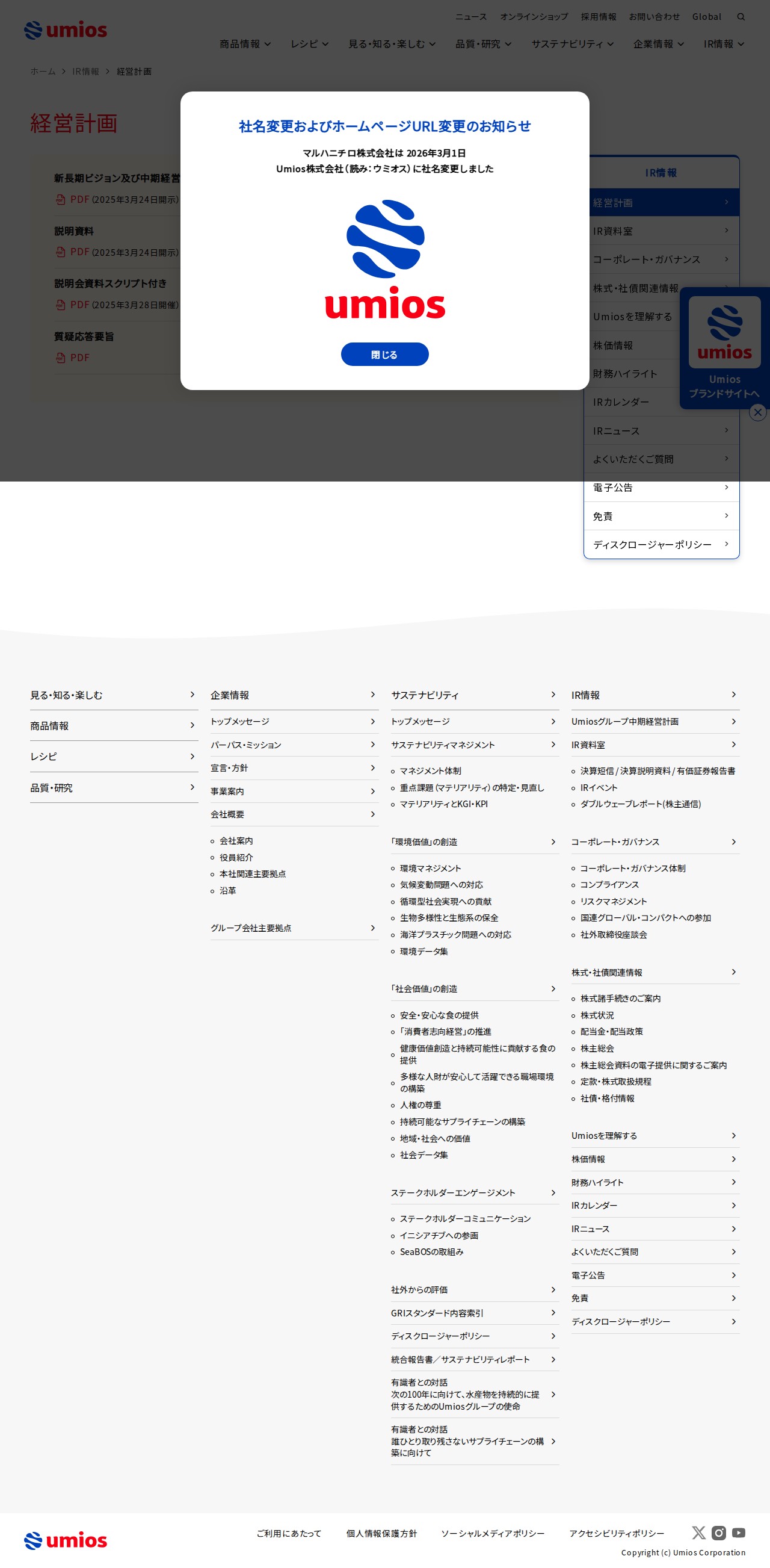The height and width of the screenshot is (1568, 770).
Task: Click arrow beside footer グループ会社主要拠点
Action: point(373,928)
